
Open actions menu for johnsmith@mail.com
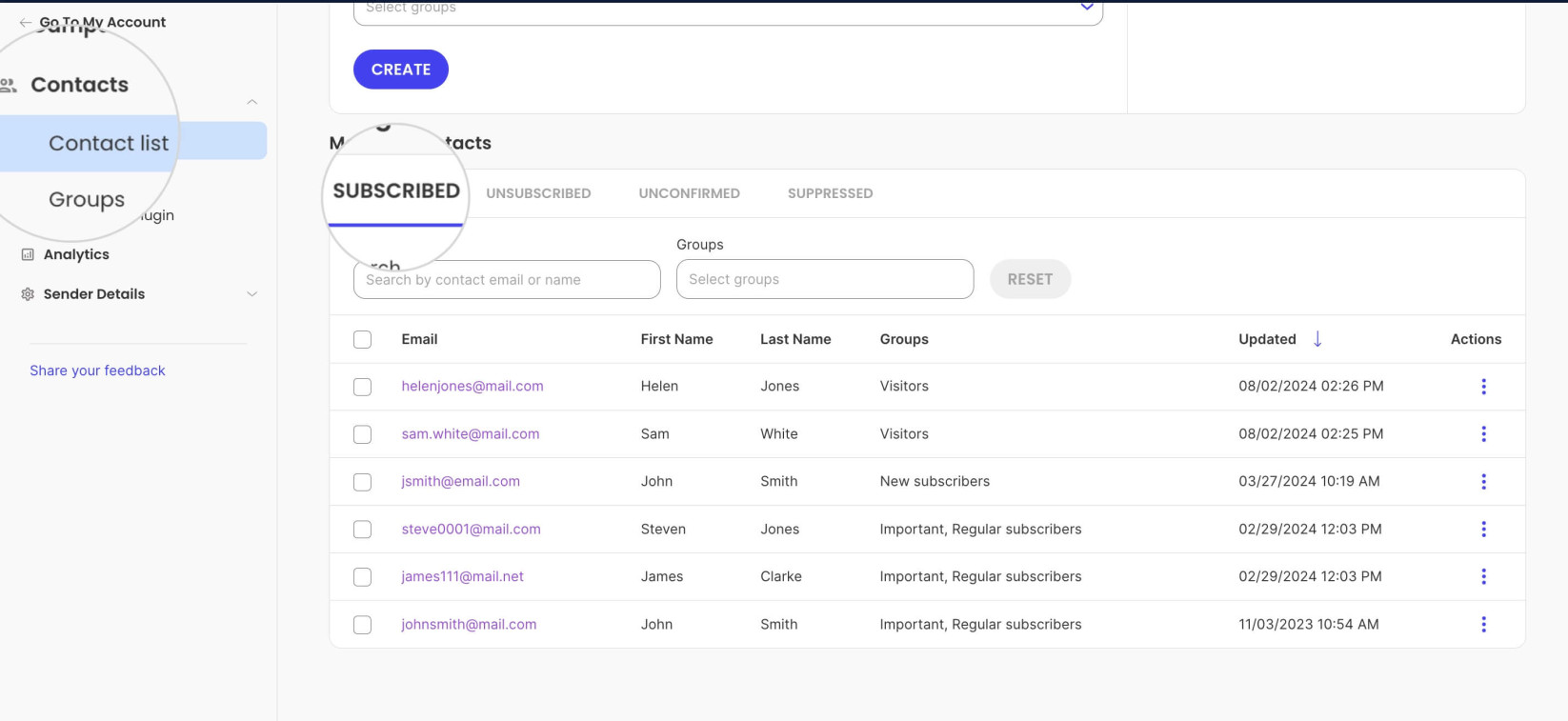coord(1483,625)
